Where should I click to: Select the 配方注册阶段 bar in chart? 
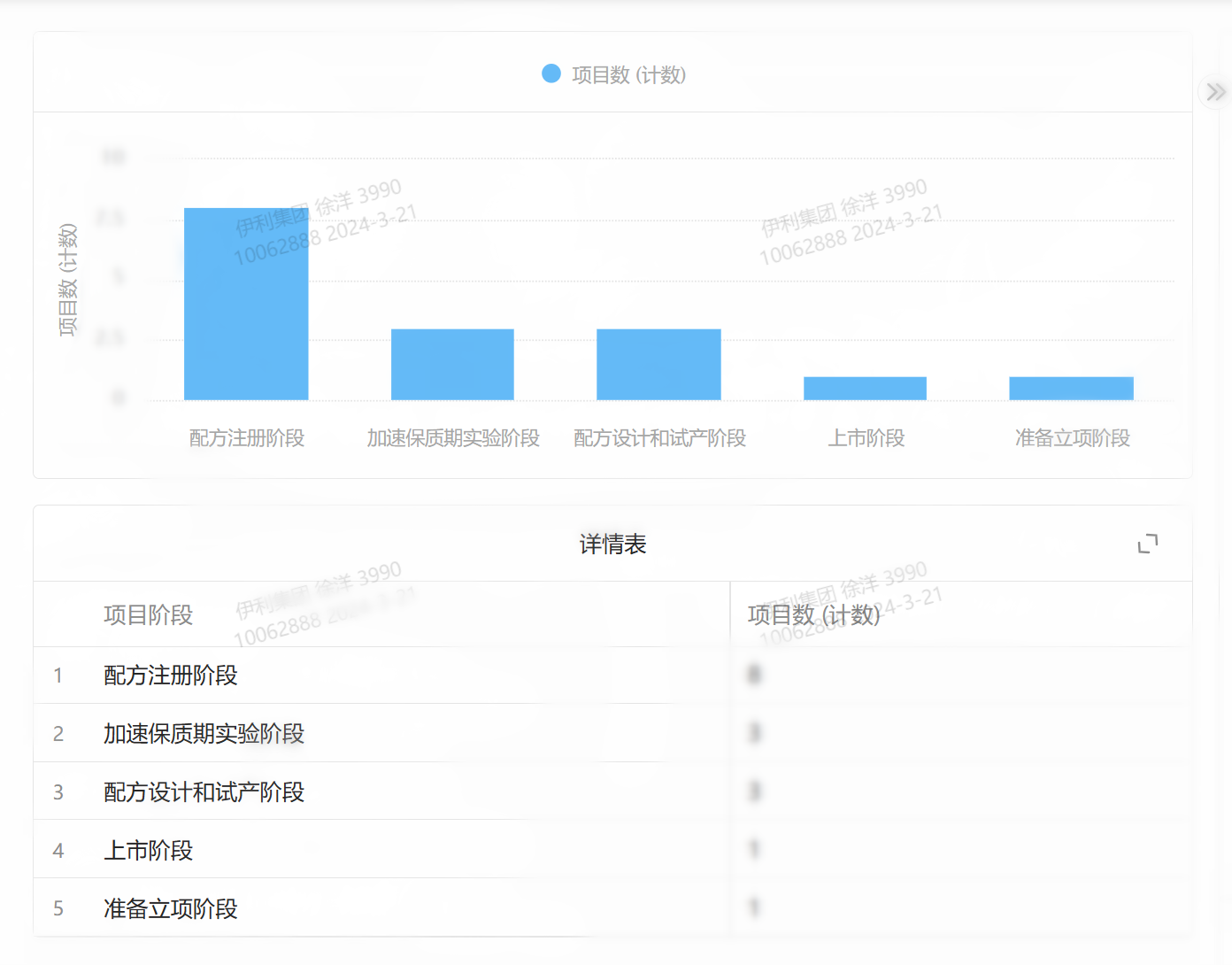[246, 304]
